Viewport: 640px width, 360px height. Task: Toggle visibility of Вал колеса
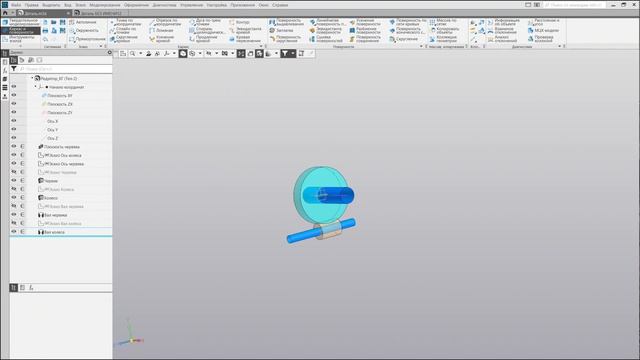coord(14,232)
